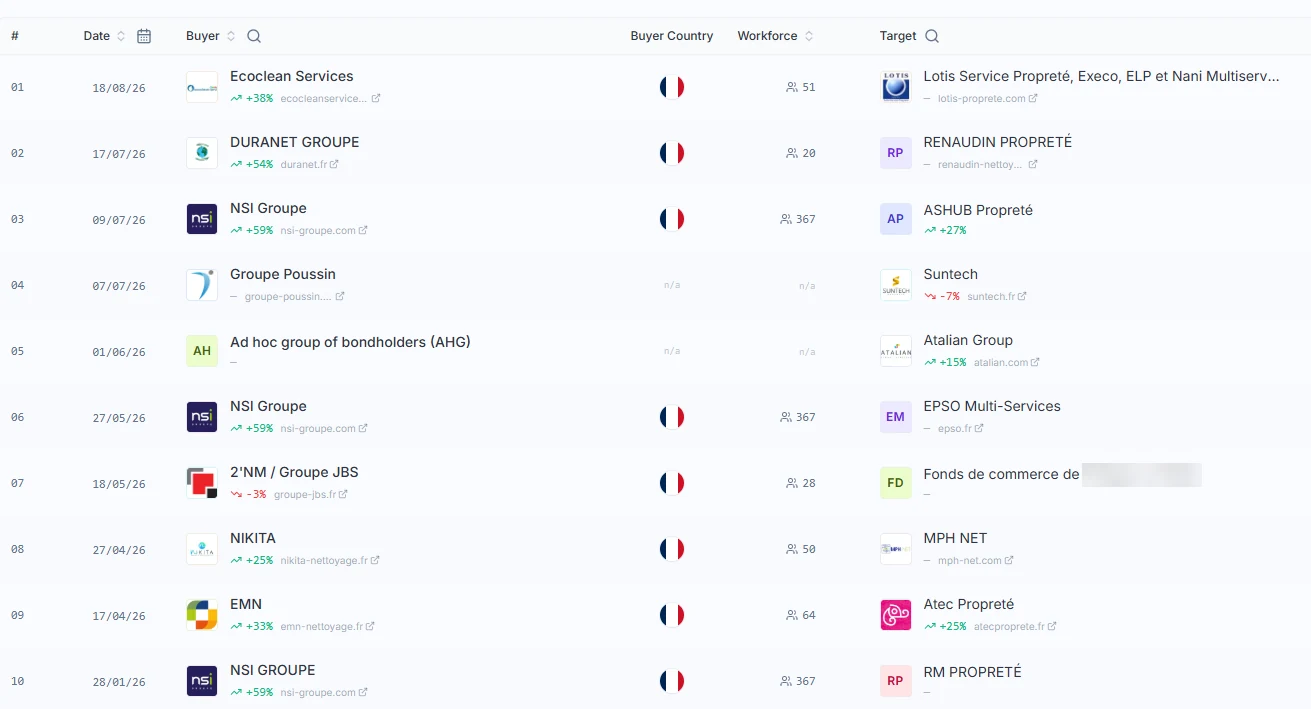Open the groupe-poussin website link
Screen dimensions: 1311x709
[x=295, y=297]
